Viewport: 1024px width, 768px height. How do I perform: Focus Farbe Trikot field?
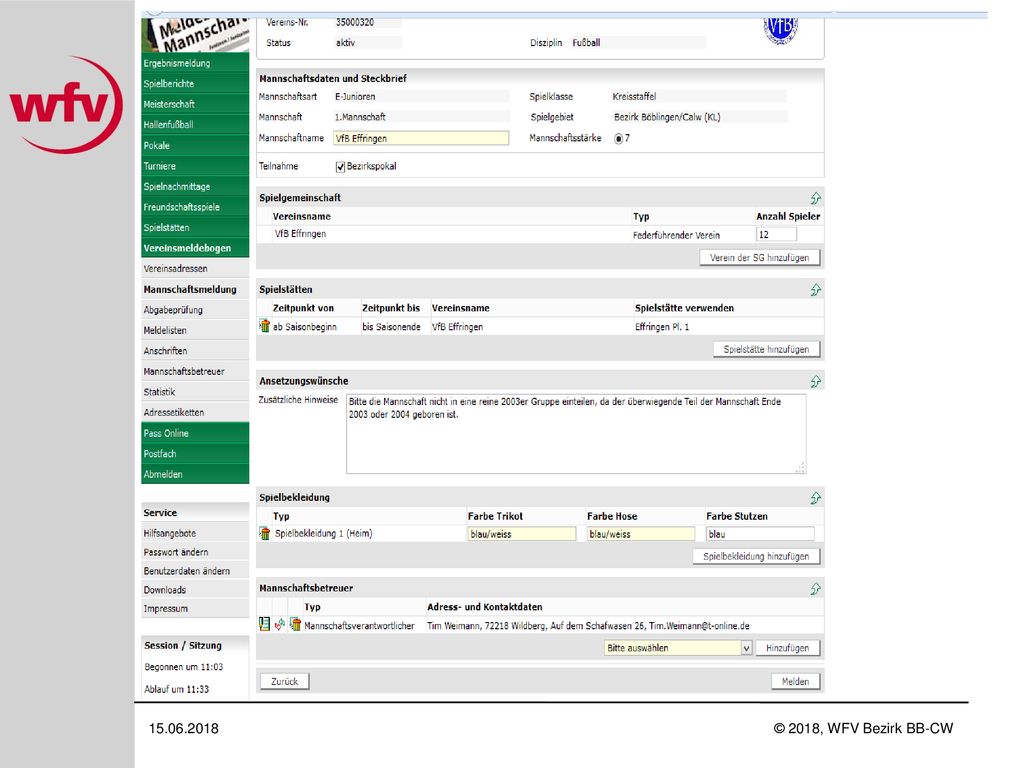(x=522, y=534)
